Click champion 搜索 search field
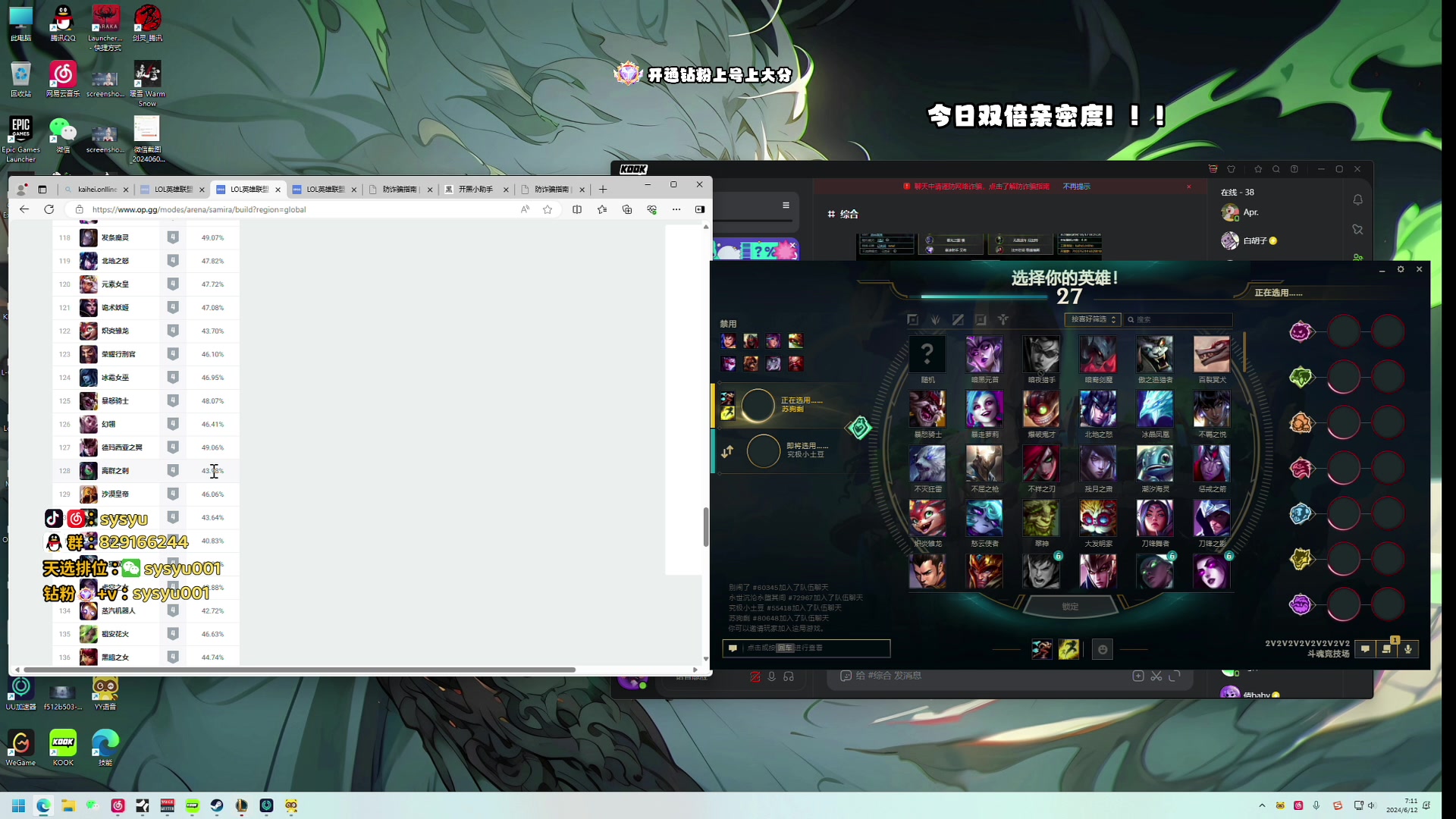The width and height of the screenshot is (1456, 819). (1178, 320)
